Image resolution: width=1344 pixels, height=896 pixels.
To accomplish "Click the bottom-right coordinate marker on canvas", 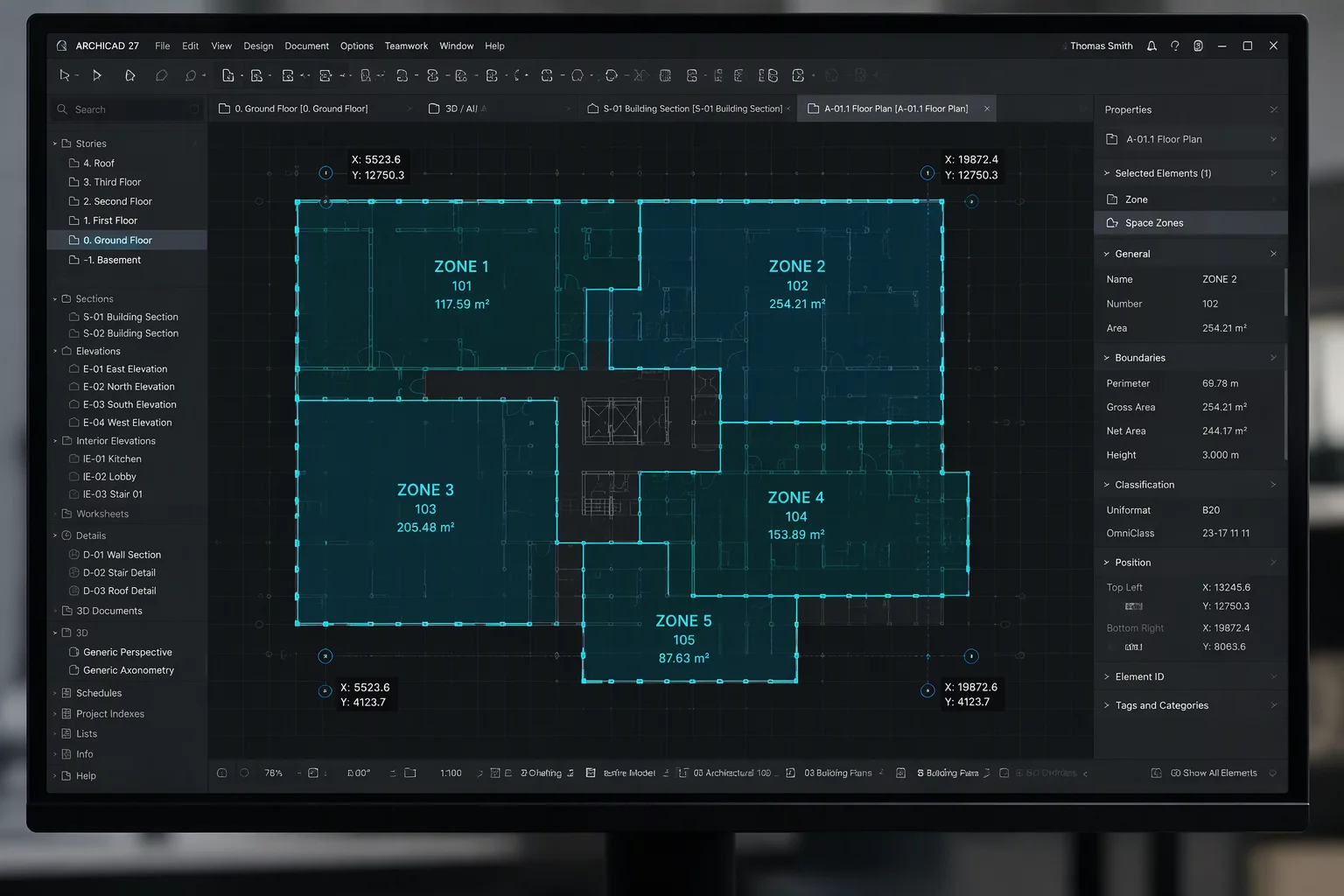I will (927, 690).
